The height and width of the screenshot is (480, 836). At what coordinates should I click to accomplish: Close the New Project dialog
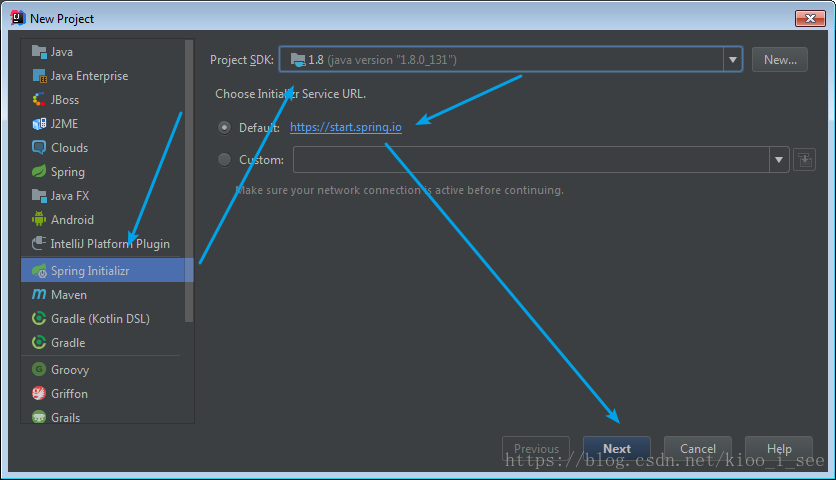pos(810,19)
